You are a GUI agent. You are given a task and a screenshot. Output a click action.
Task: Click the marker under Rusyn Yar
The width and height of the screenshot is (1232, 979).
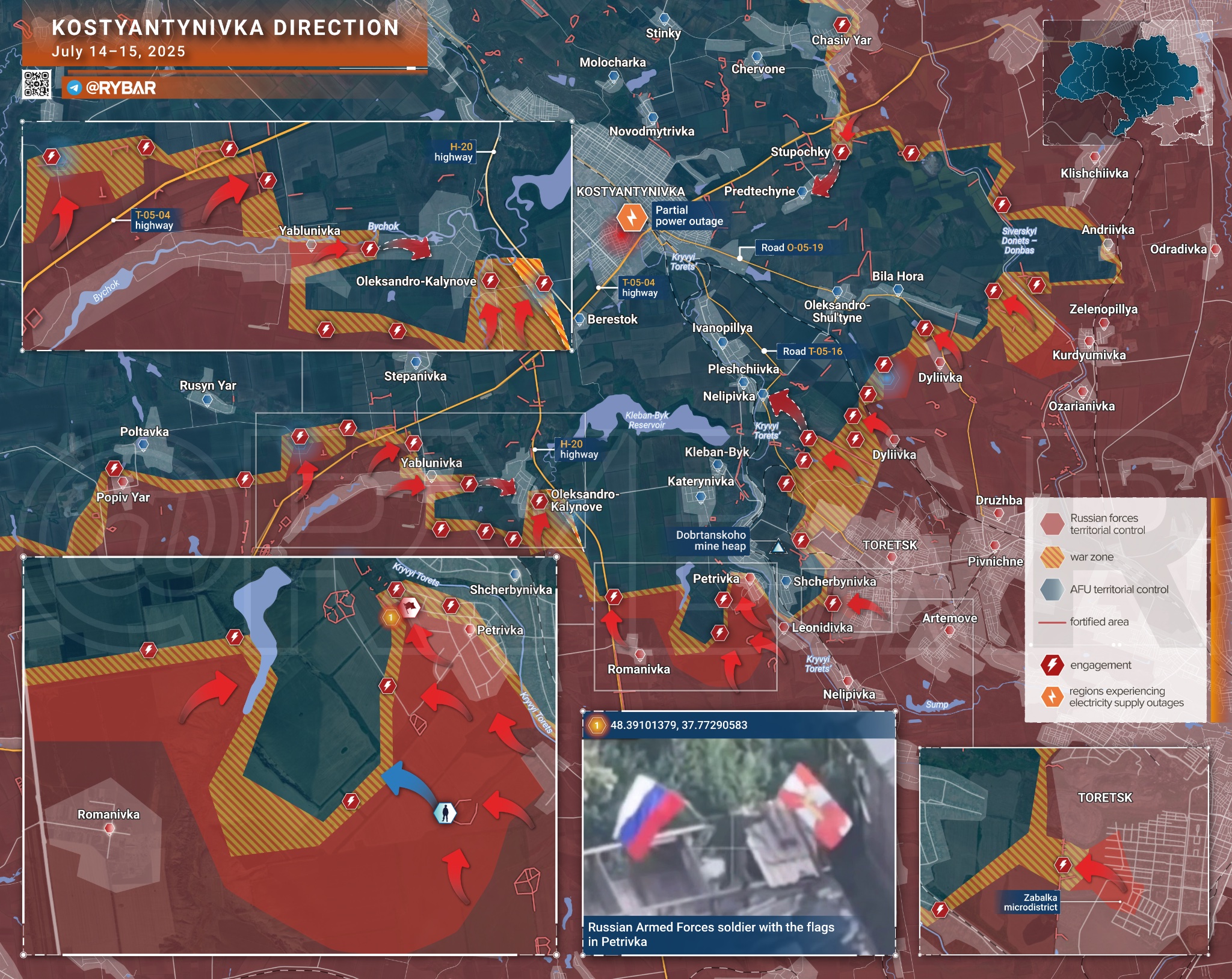(x=208, y=399)
